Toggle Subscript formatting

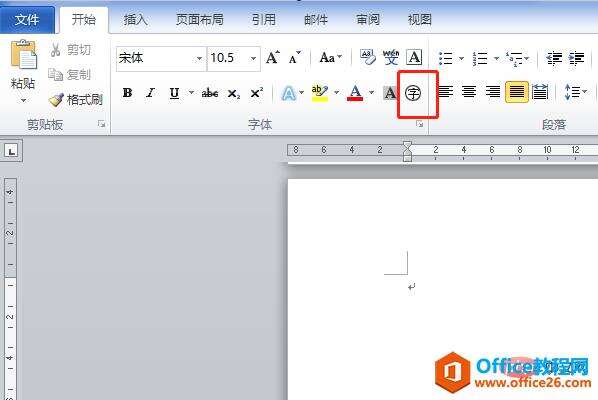(233, 93)
